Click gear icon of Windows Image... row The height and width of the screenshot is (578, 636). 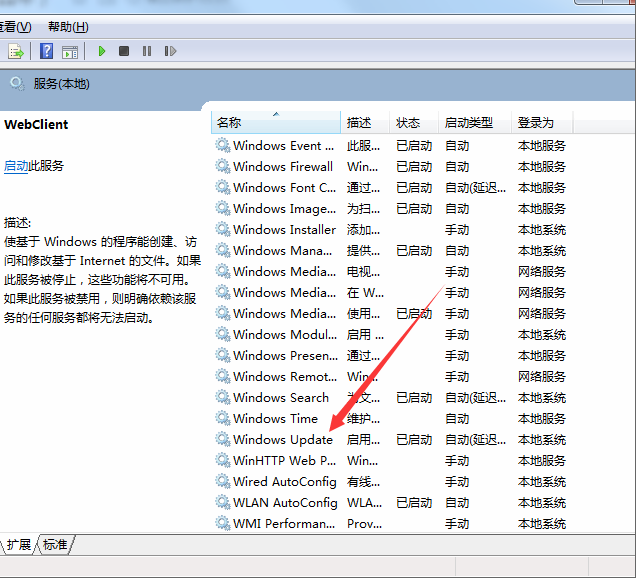point(223,208)
